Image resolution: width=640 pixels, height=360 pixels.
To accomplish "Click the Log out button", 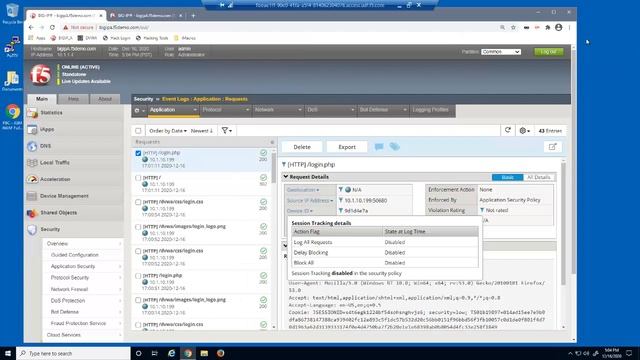I will click(x=549, y=52).
